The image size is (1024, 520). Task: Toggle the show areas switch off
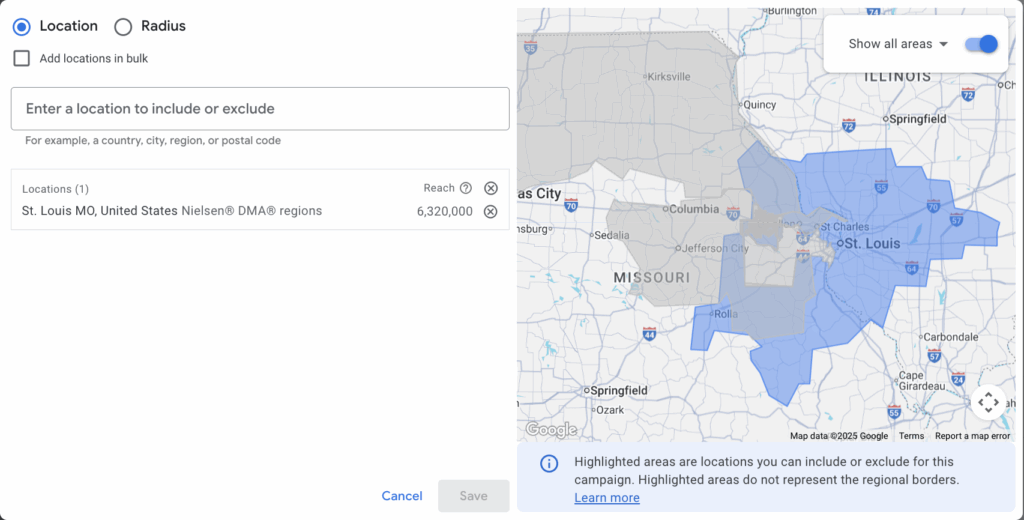(x=982, y=44)
